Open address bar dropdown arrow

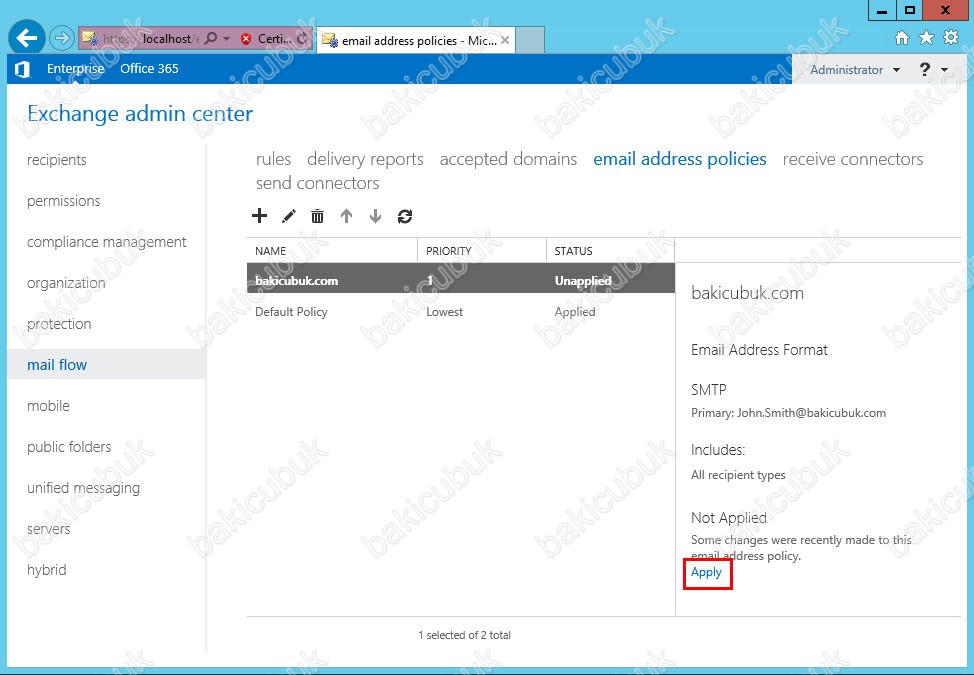227,39
